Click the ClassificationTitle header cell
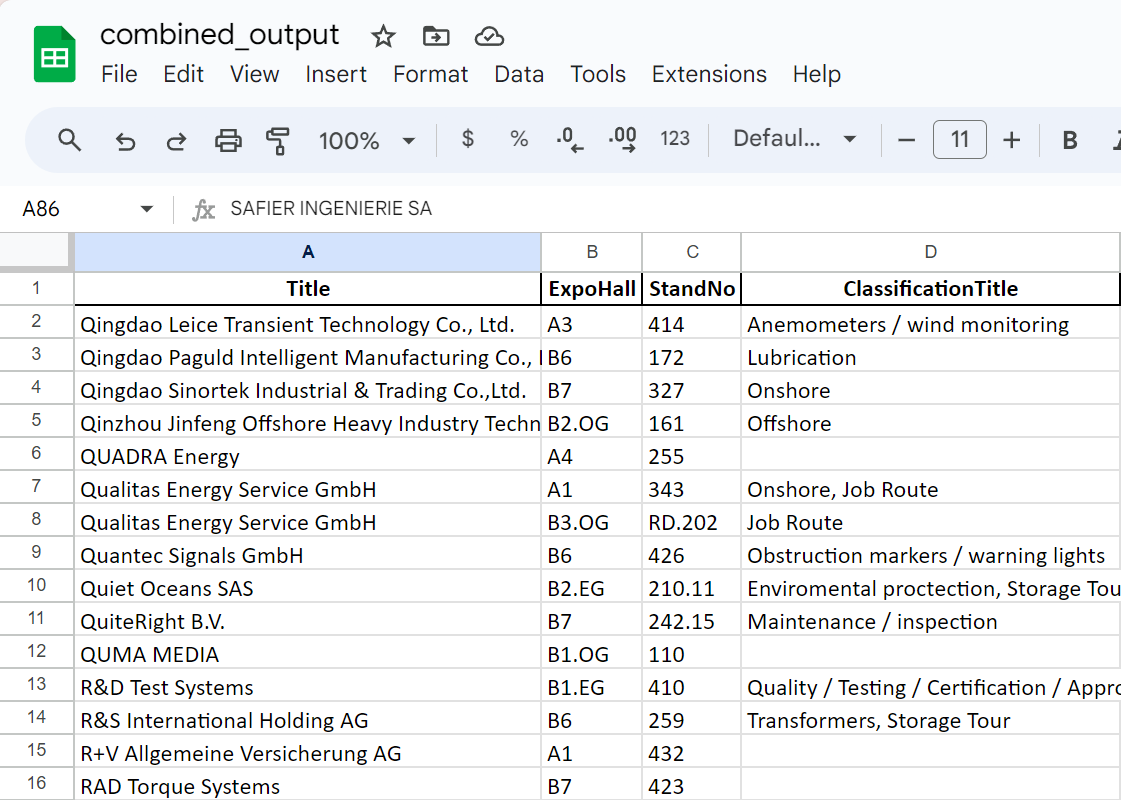This screenshot has width=1121, height=800. tap(930, 289)
